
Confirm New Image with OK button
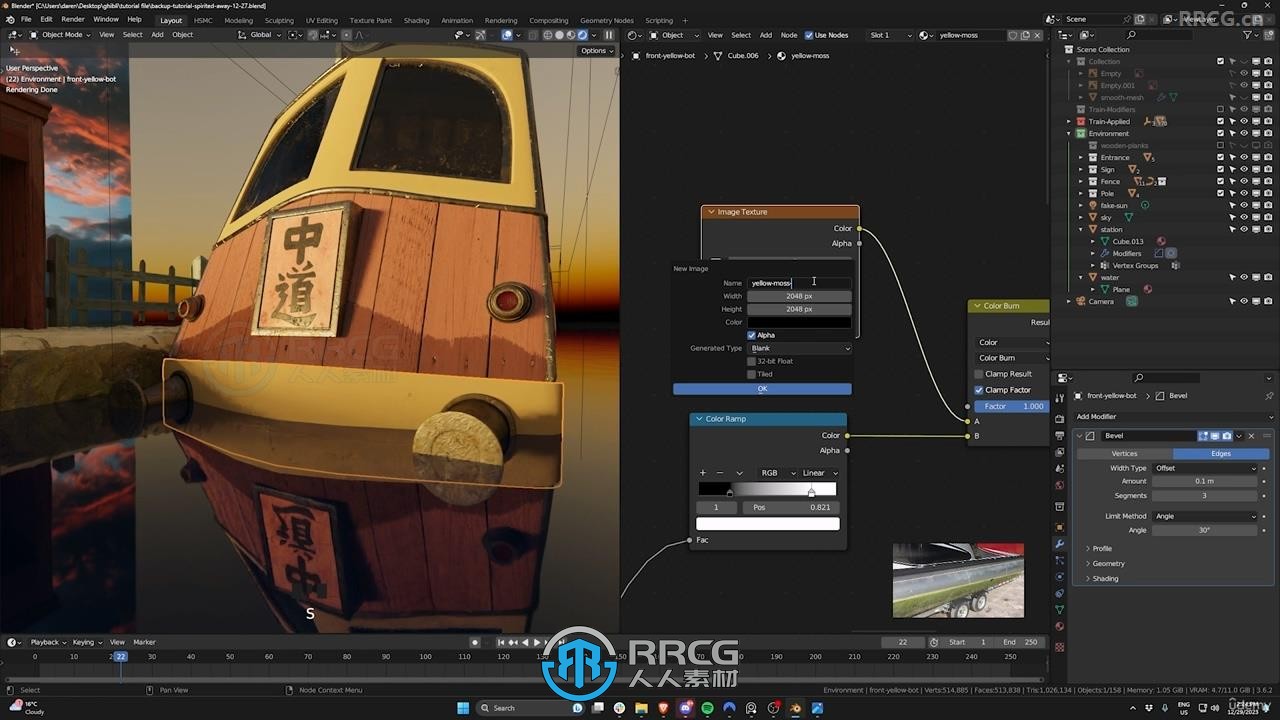coord(762,389)
